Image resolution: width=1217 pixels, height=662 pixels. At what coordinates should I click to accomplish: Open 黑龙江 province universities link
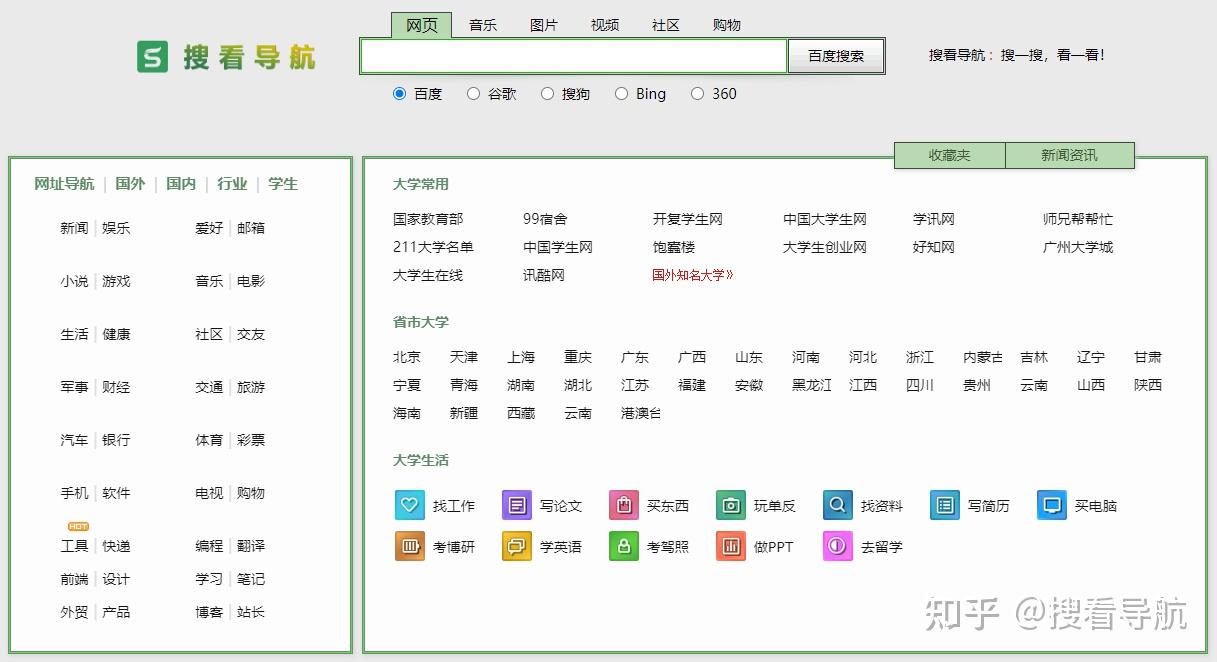[x=812, y=385]
